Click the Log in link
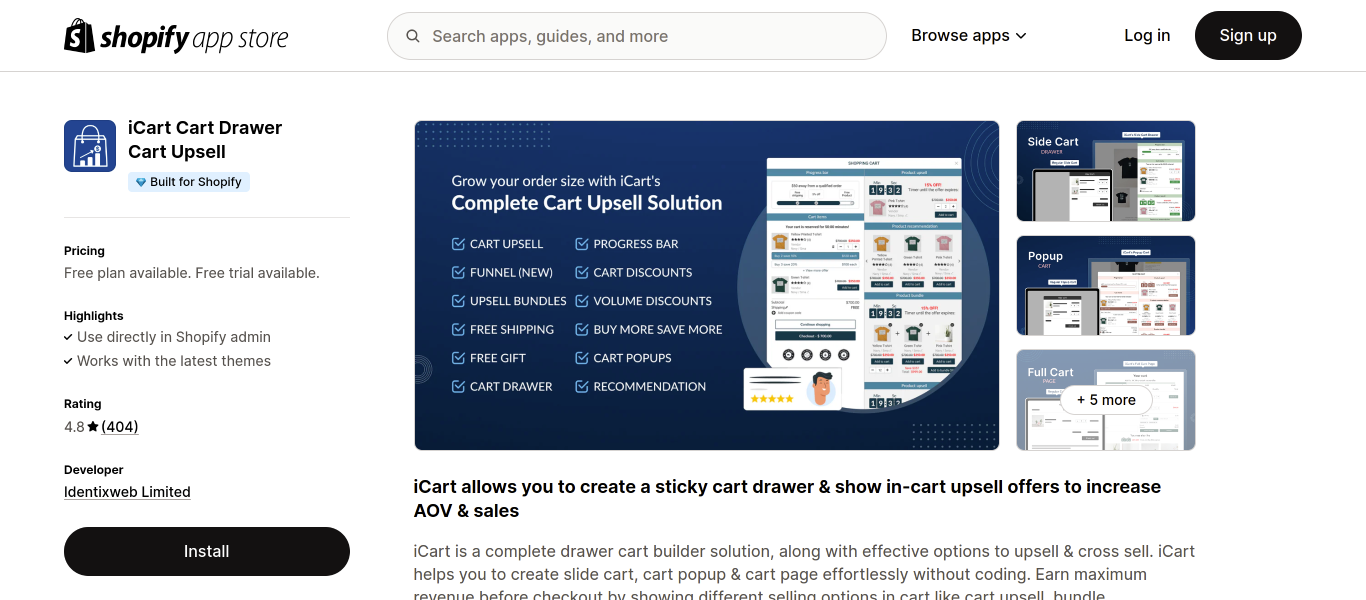Screen dimensions: 1366x600 1146,35
